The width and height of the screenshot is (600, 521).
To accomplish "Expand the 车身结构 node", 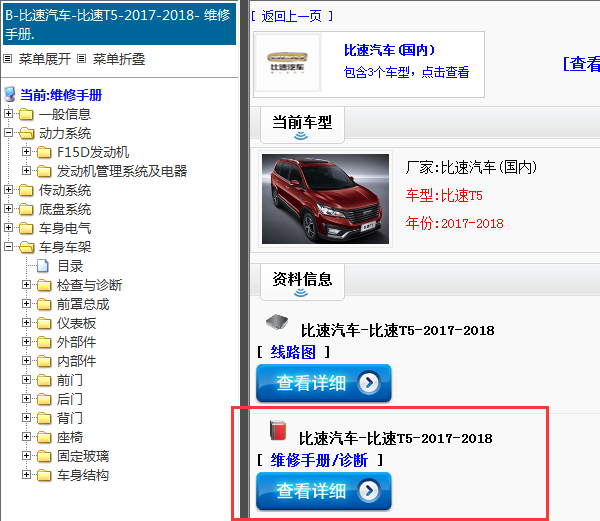I will (26, 475).
